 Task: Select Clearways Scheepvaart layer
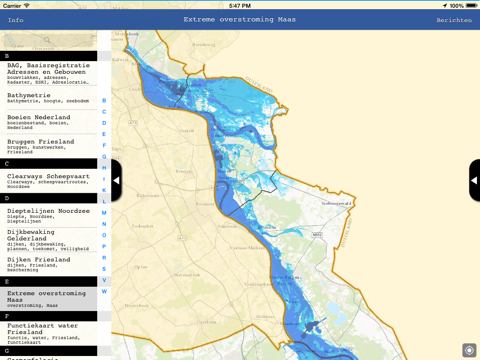[x=49, y=181]
